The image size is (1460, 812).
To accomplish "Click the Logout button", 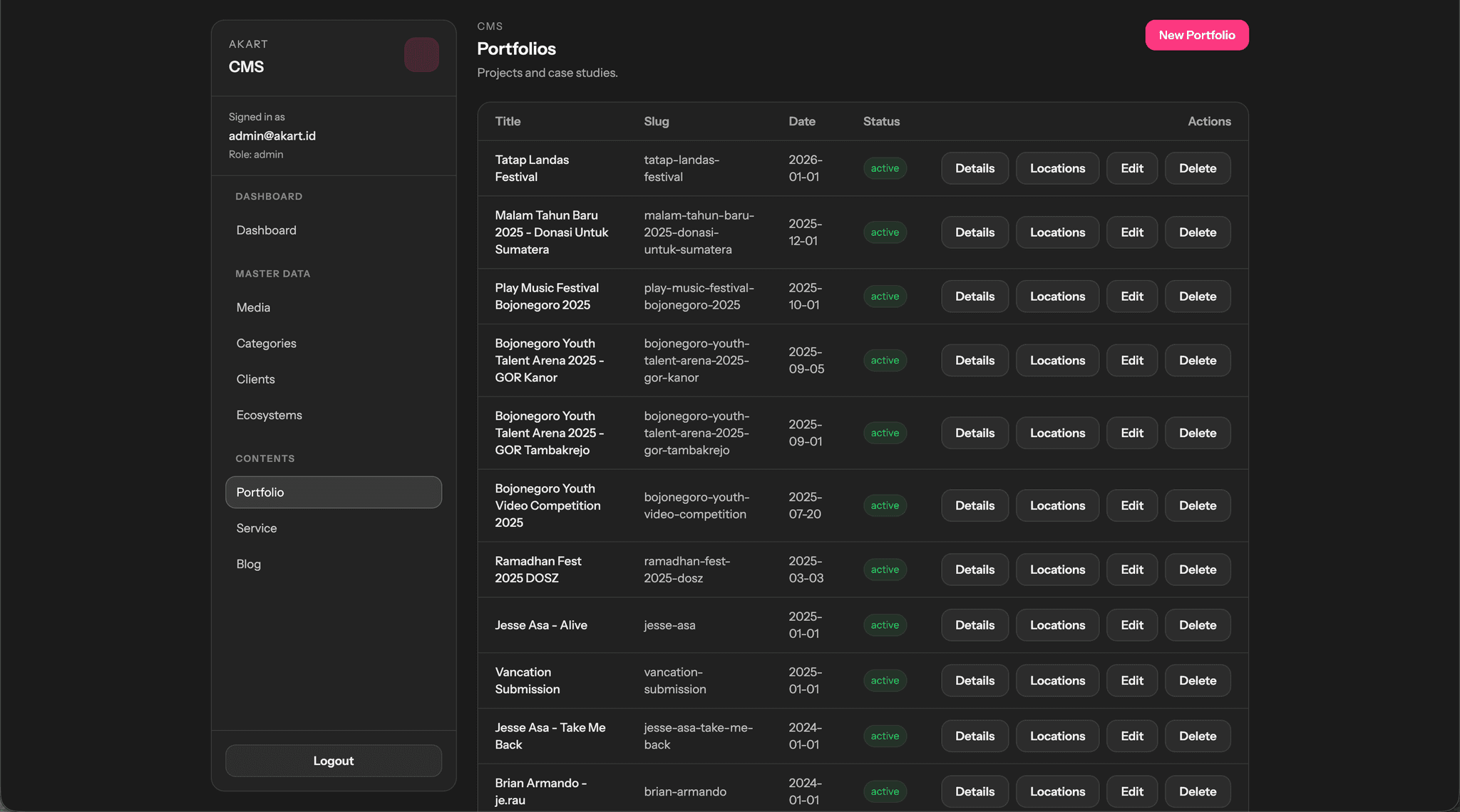I will [333, 761].
